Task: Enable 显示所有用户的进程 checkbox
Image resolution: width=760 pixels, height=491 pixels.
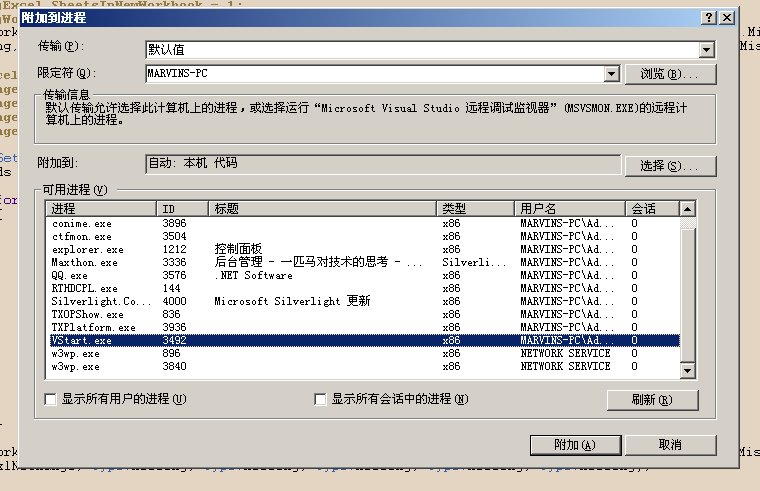Action: pyautogui.click(x=50, y=399)
